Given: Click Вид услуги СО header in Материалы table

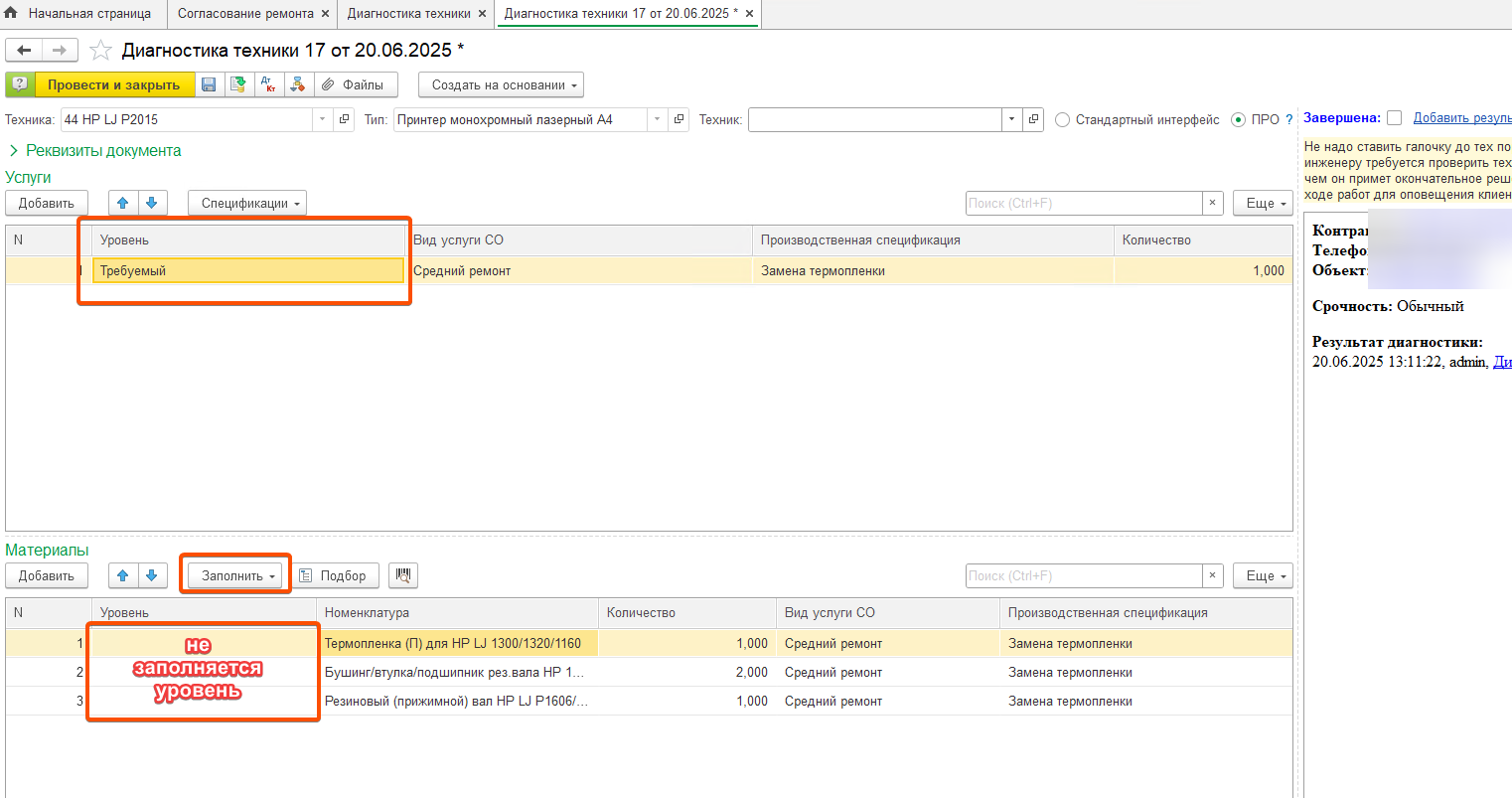Looking at the screenshot, I should pyautogui.click(x=887, y=613).
